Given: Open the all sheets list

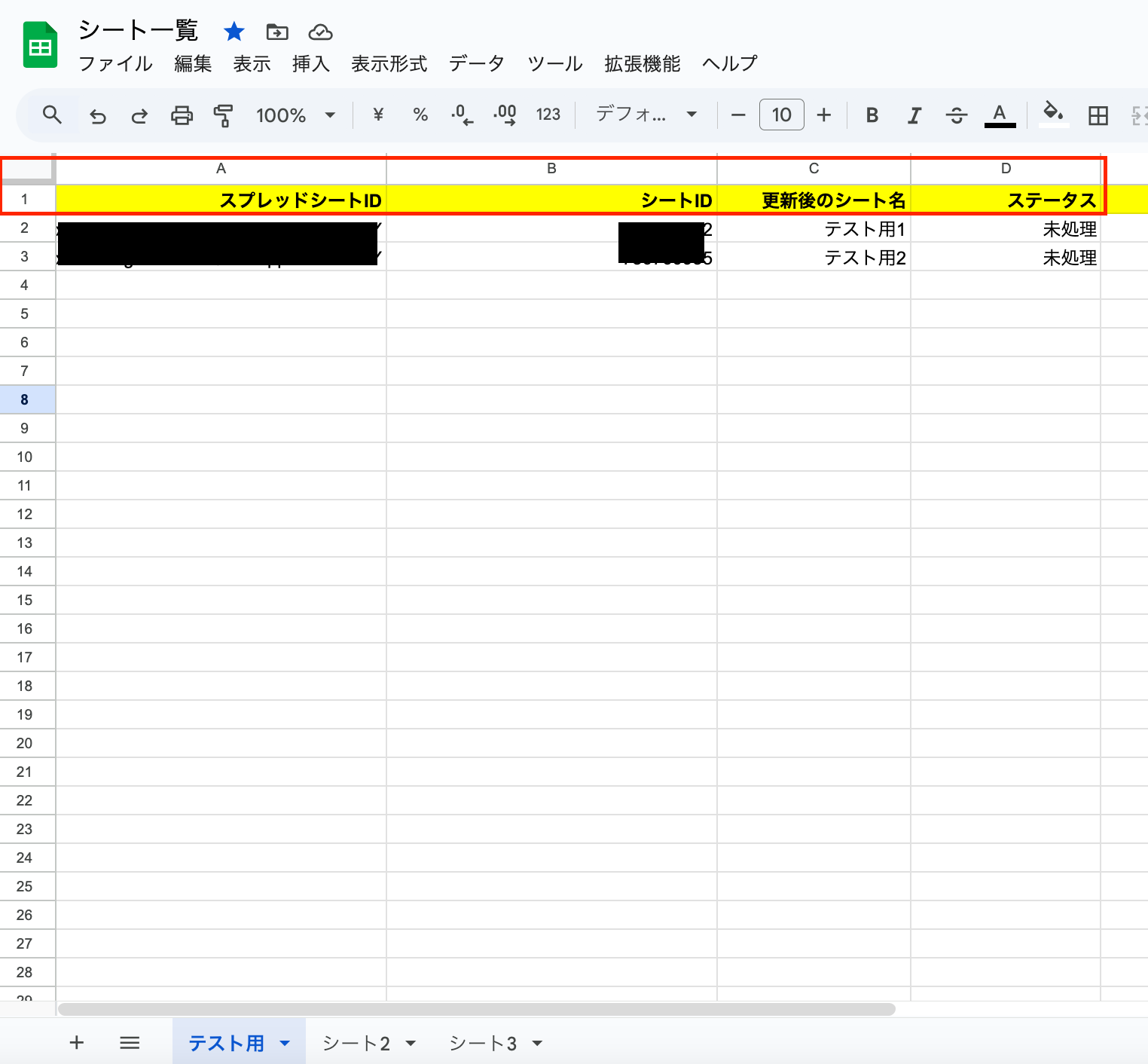Looking at the screenshot, I should coord(130,1043).
